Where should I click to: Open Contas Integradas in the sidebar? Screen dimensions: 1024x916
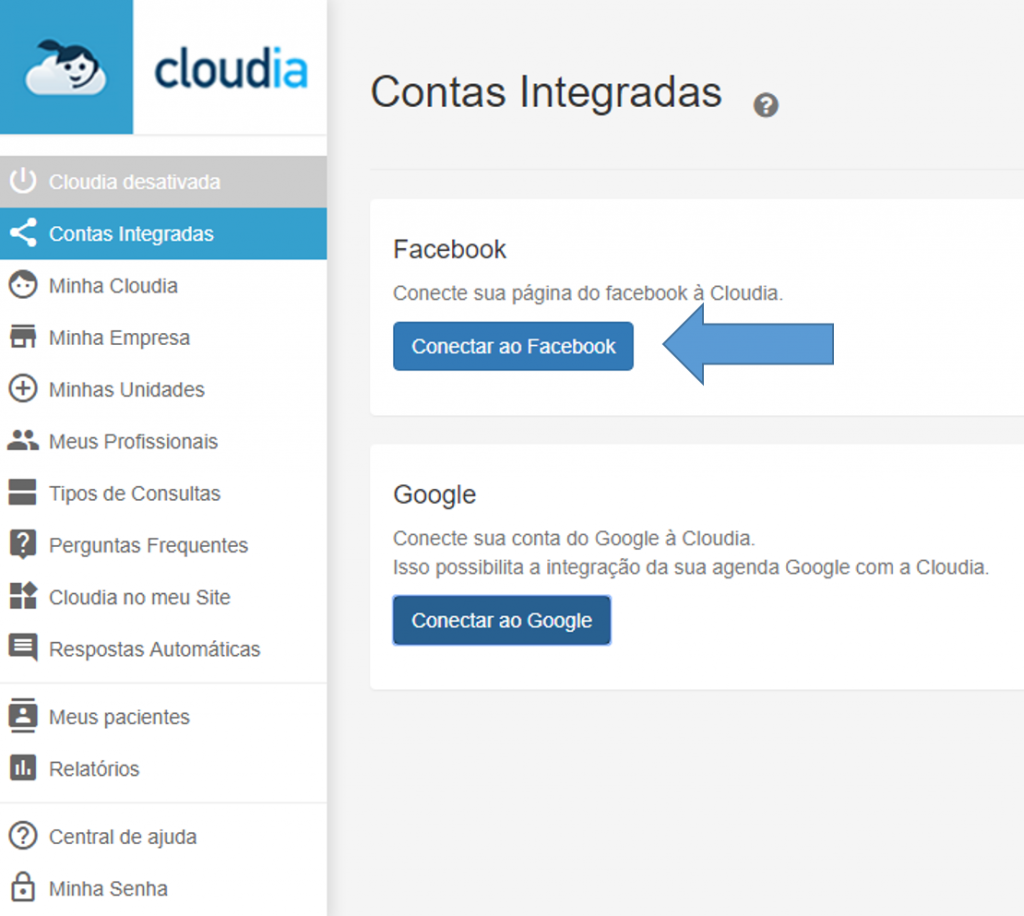tap(163, 234)
